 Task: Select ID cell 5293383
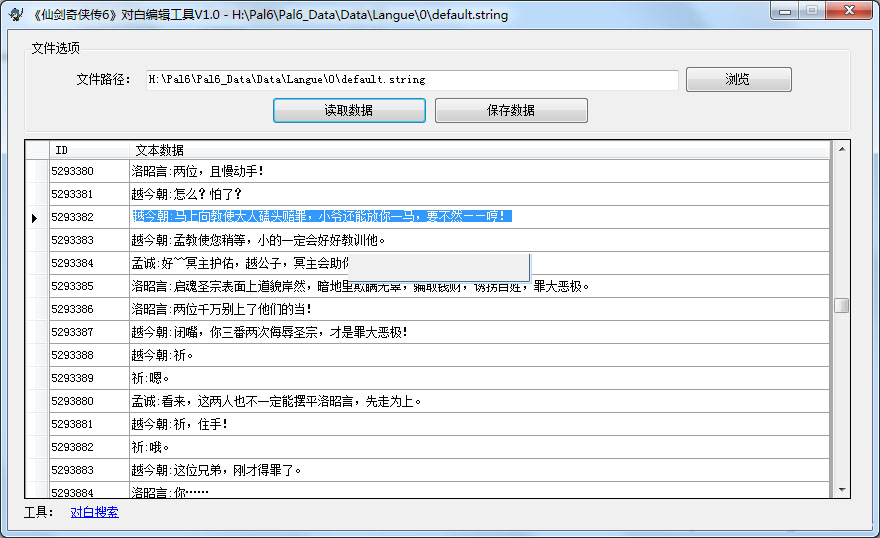coord(89,240)
